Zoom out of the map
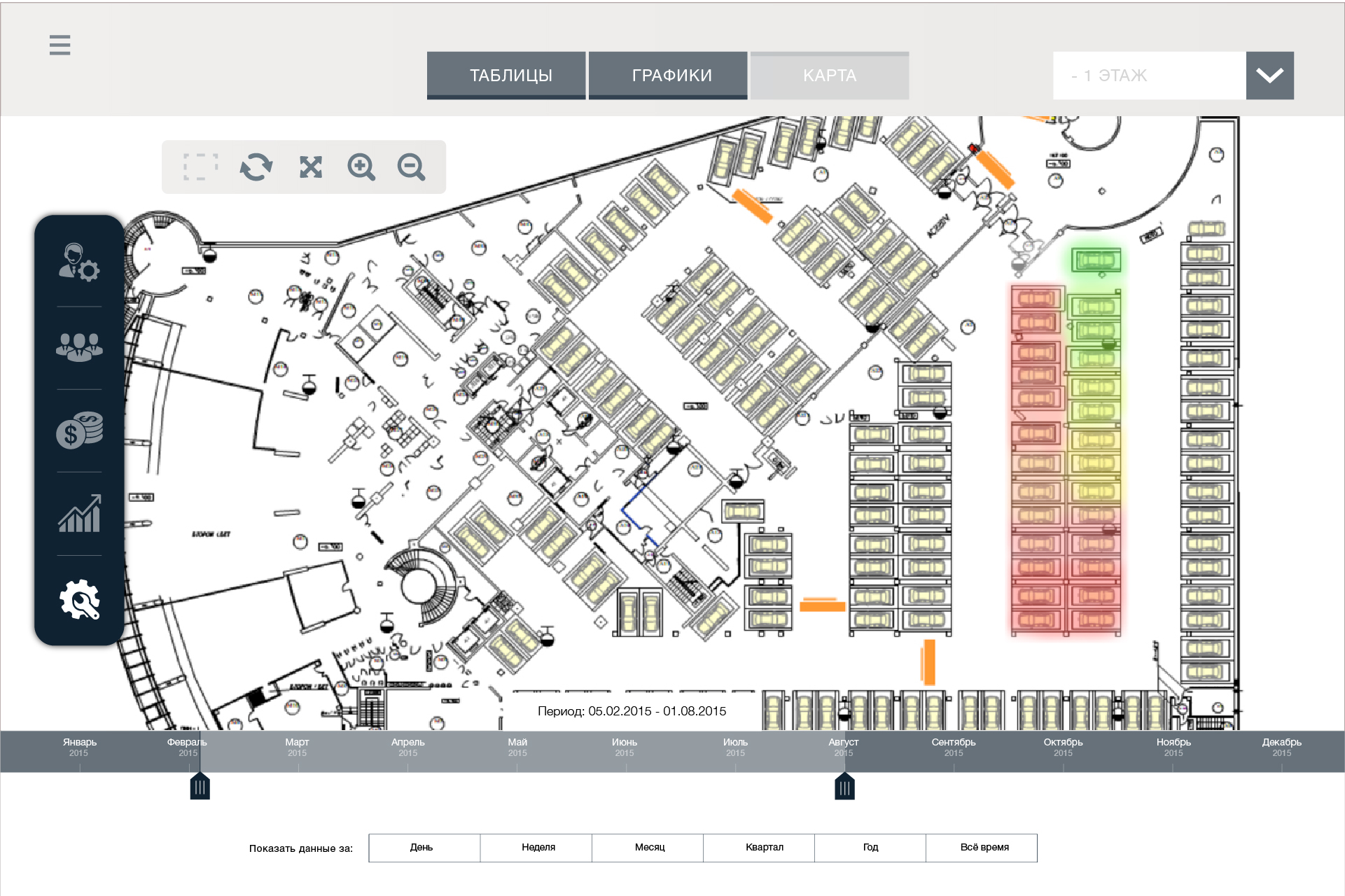The width and height of the screenshot is (1345, 896). point(411,167)
